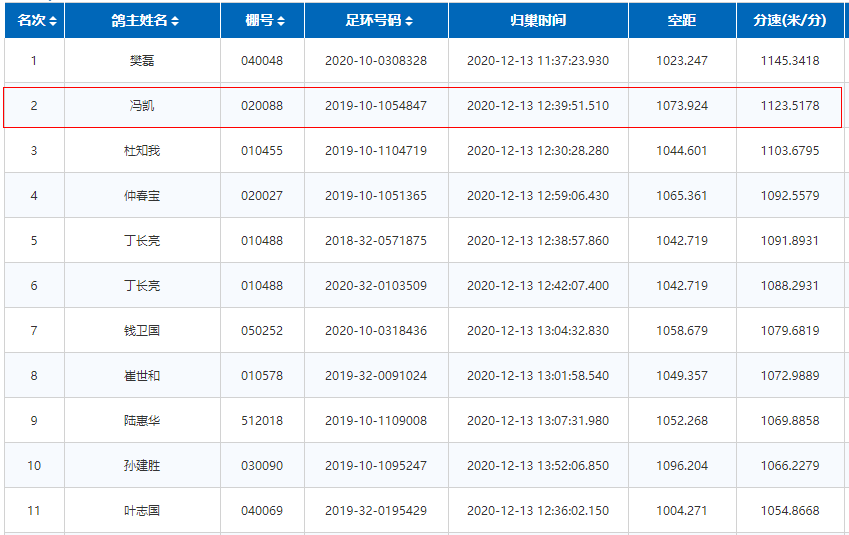Viewport: 849px width, 535px height.
Task: Click return time 2020-12-13 12:59:06.430
Action: point(538,195)
